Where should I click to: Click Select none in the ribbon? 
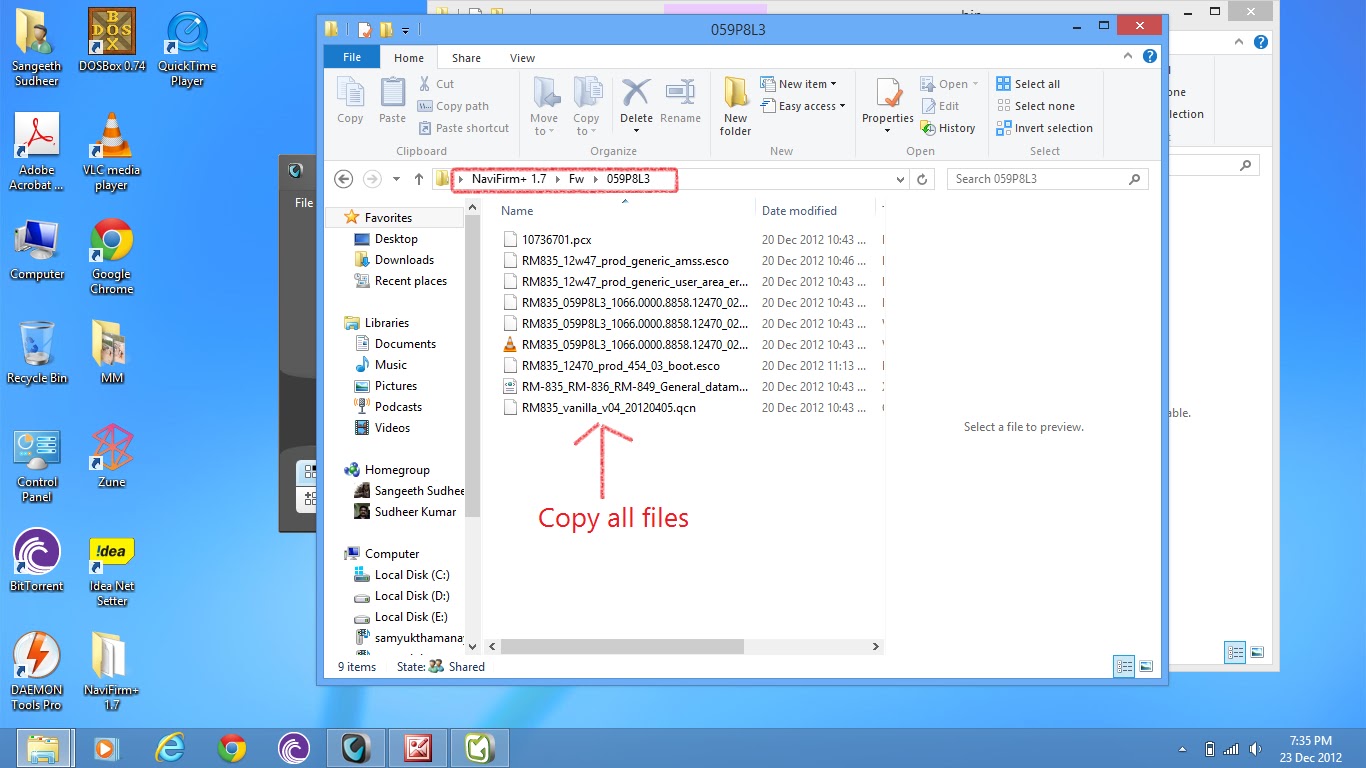coord(1035,106)
